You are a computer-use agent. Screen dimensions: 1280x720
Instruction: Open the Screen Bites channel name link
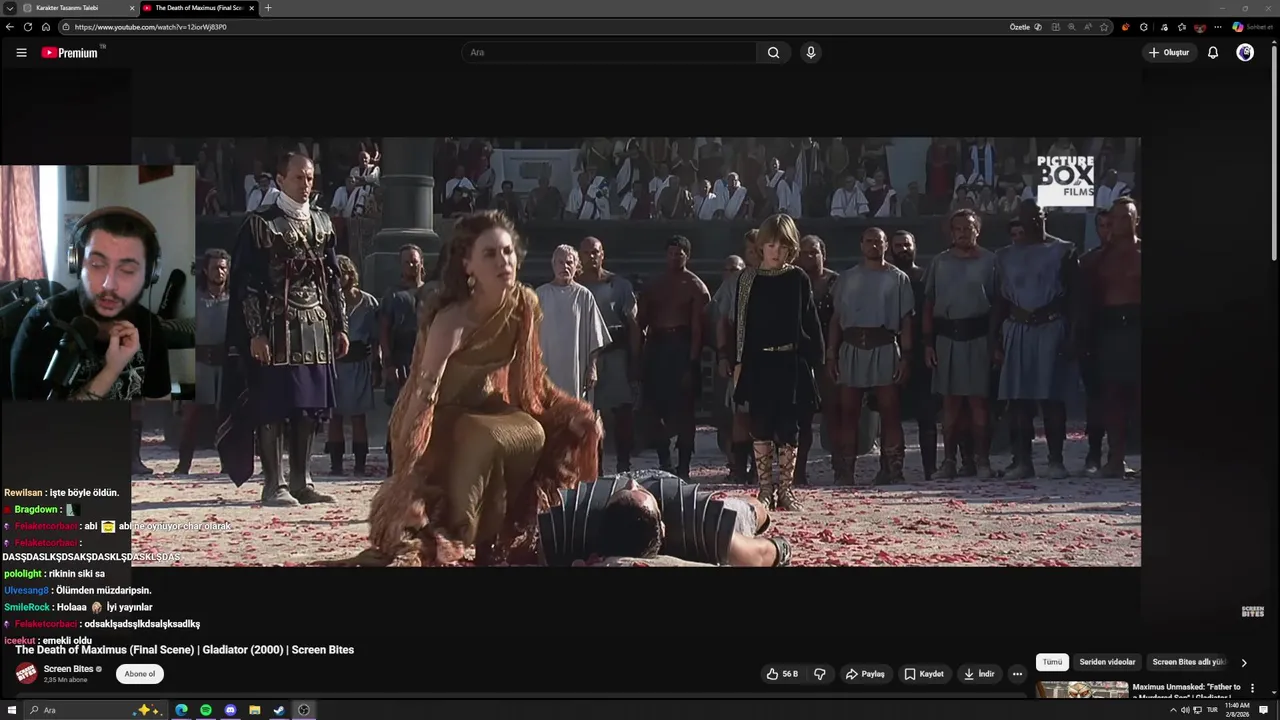[68, 669]
